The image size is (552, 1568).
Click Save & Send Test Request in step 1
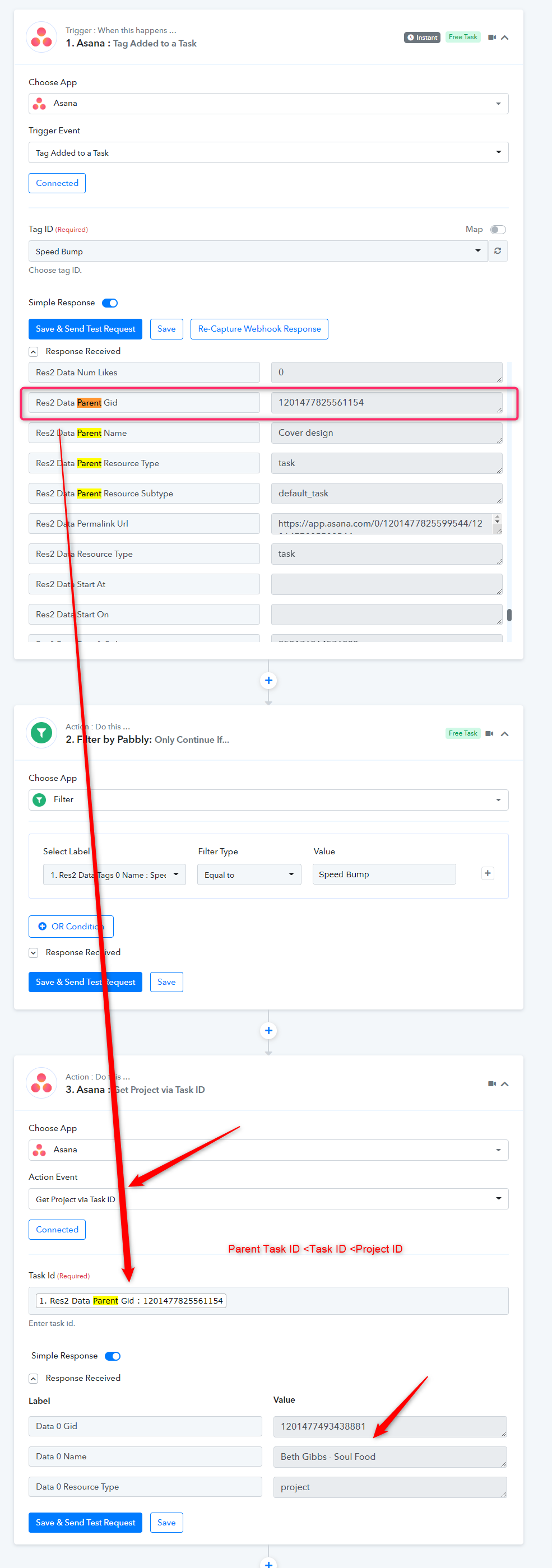point(85,329)
